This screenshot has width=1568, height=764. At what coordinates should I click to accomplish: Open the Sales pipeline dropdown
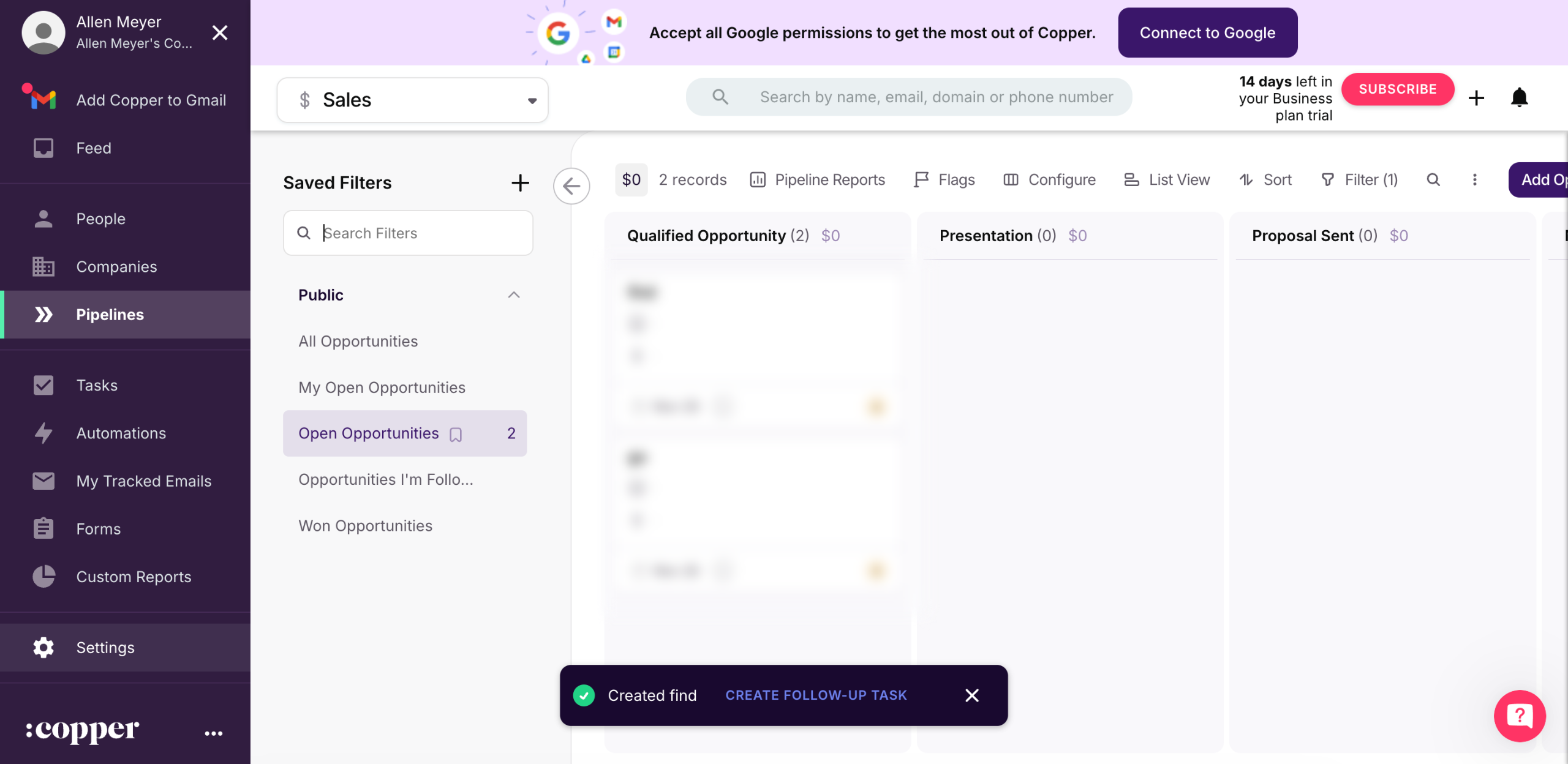pyautogui.click(x=412, y=100)
